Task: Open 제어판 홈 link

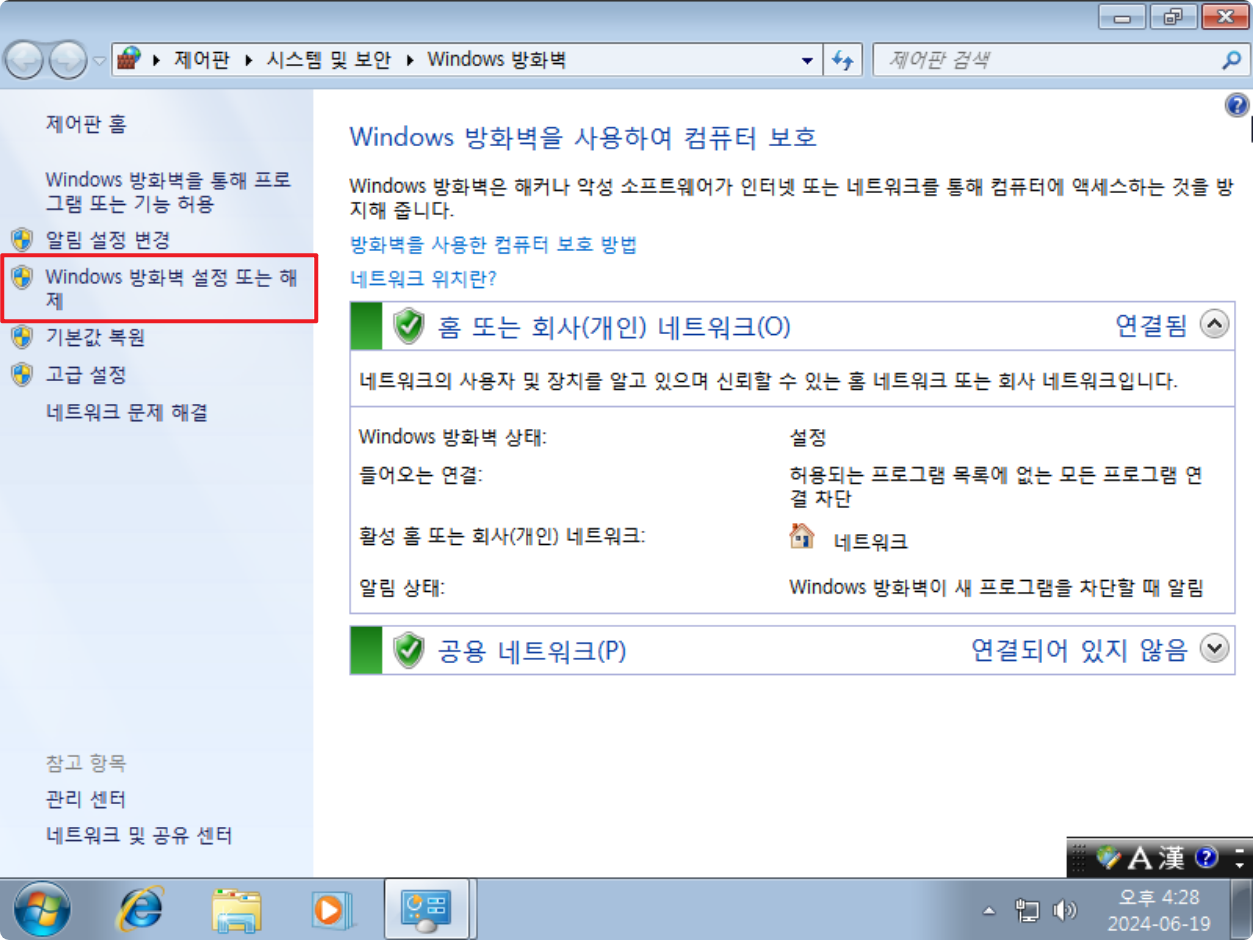Action: click(x=86, y=124)
